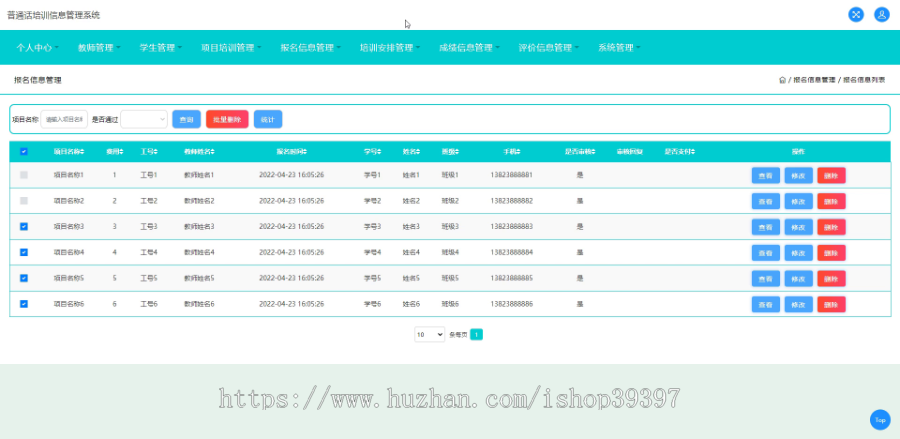Select phone number 13823888883 cell
Screen dimensions: 900x439
511,227
